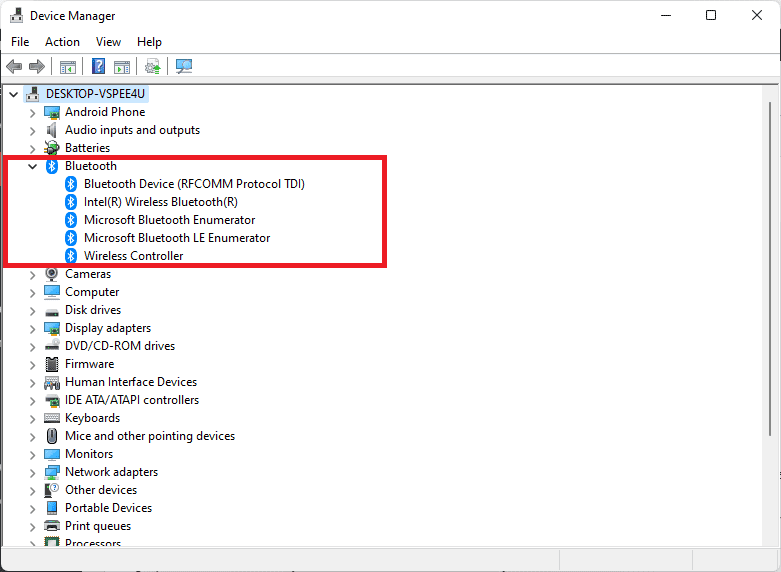The height and width of the screenshot is (572, 781).
Task: Expand the IDE ATA/ATAPI controllers category
Action: click(x=32, y=401)
